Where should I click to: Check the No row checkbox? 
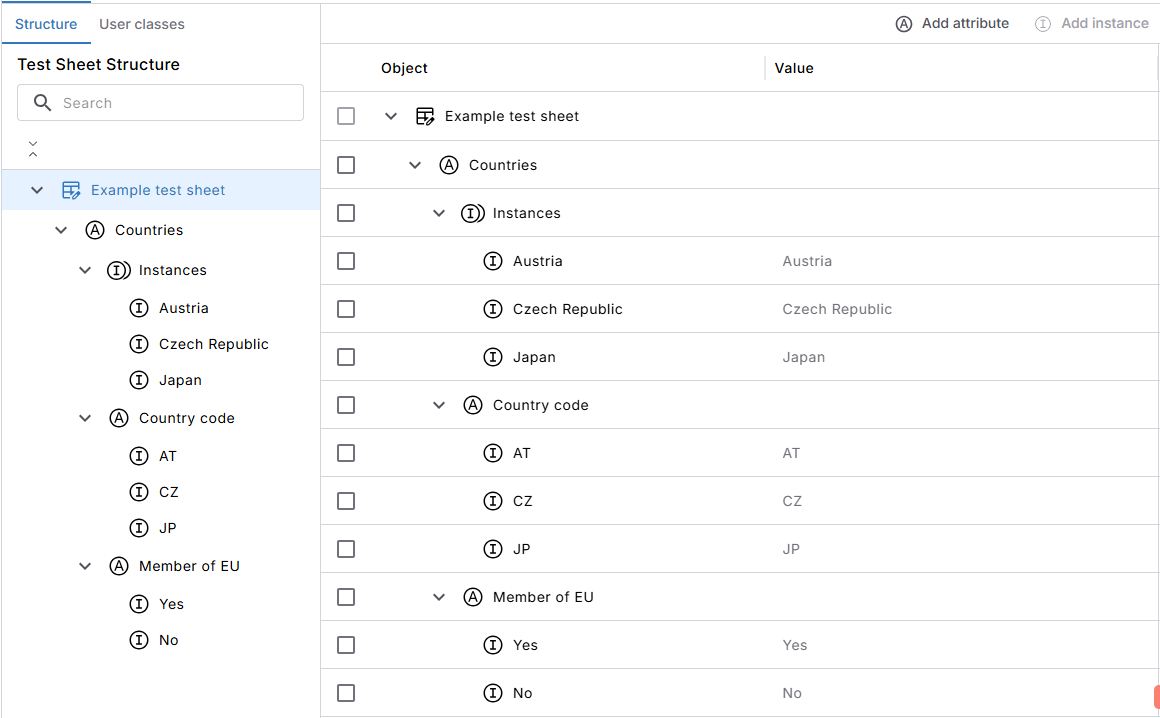click(x=345, y=693)
